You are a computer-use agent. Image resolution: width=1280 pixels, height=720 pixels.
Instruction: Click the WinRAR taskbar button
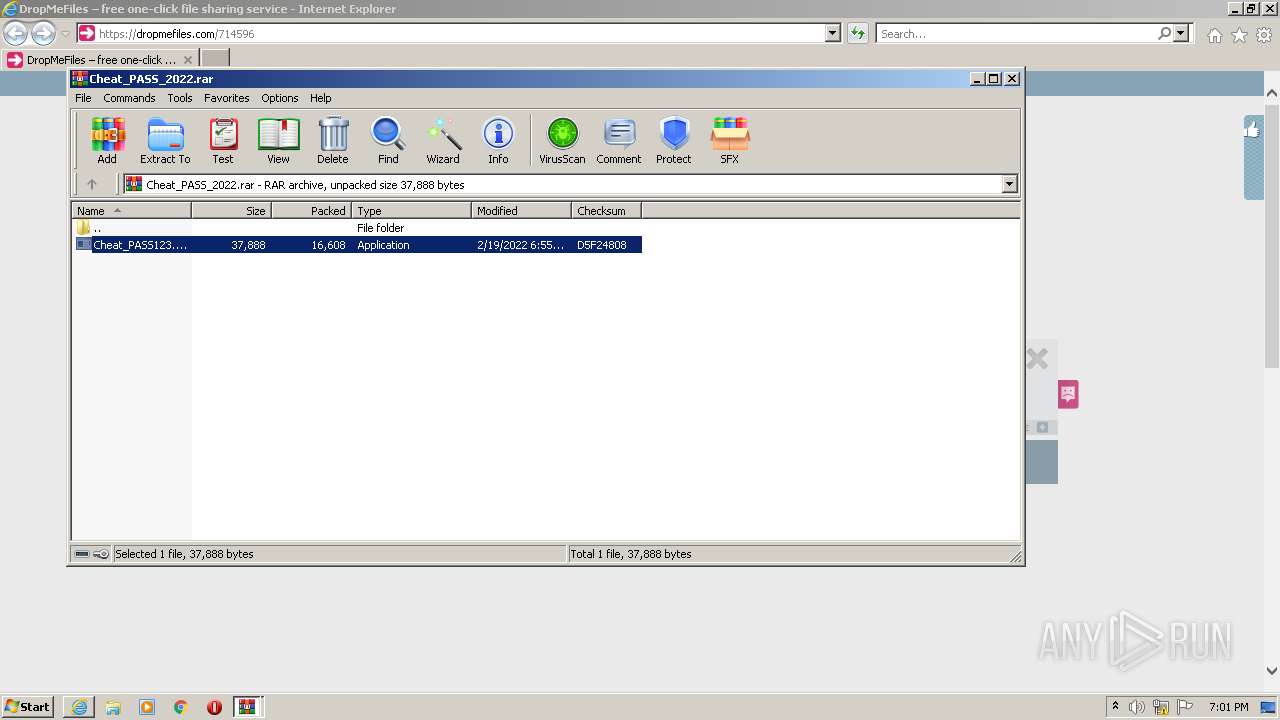[x=248, y=707]
